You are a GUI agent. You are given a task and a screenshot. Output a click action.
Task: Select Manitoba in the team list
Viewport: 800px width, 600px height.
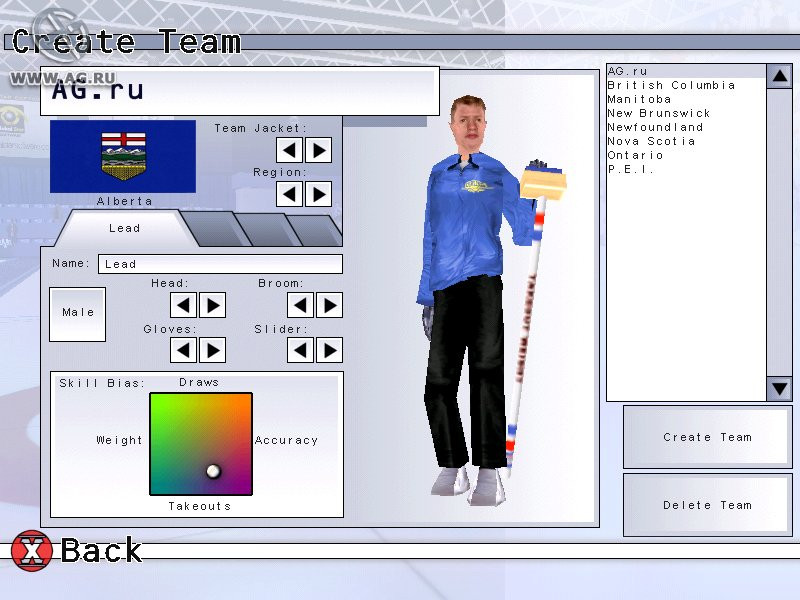[686, 99]
